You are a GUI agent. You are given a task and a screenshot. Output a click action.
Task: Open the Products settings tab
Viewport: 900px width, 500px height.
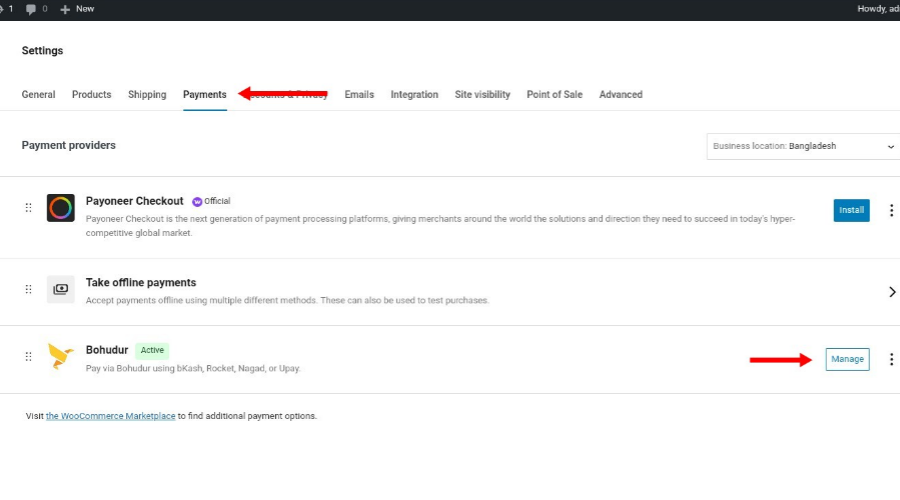click(91, 95)
